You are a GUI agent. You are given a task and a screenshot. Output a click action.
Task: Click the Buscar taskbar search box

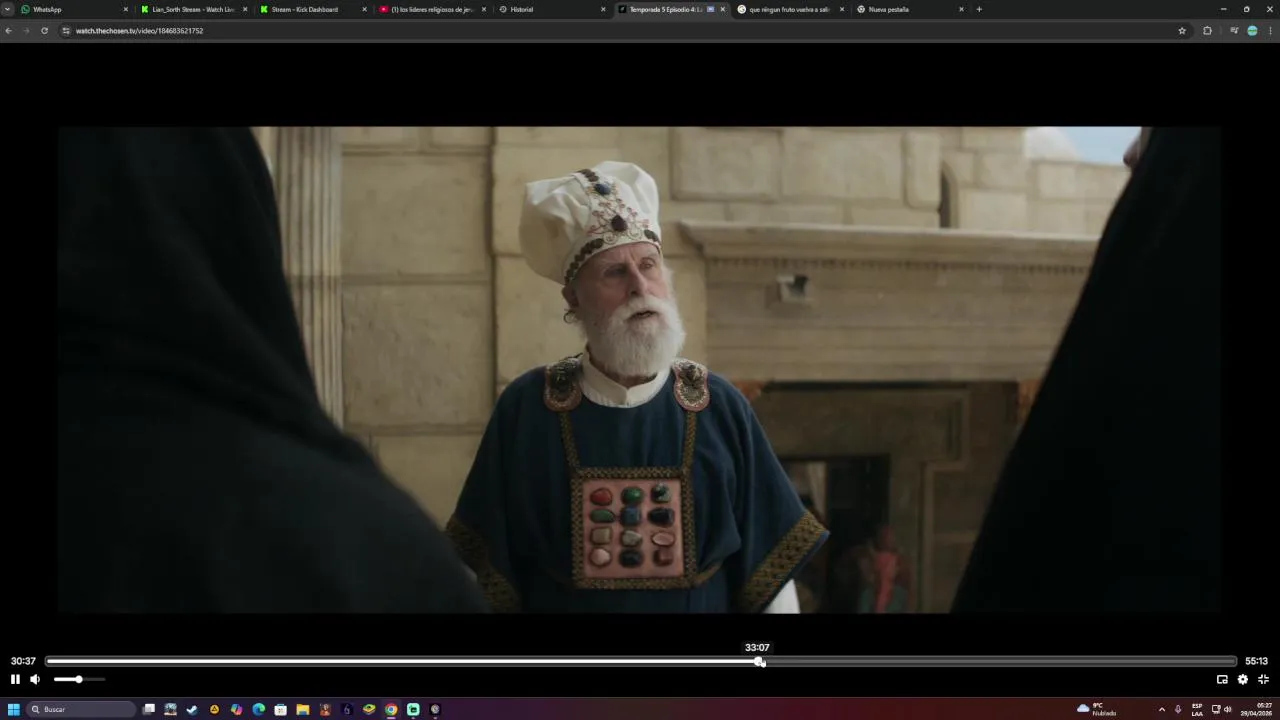click(x=81, y=709)
